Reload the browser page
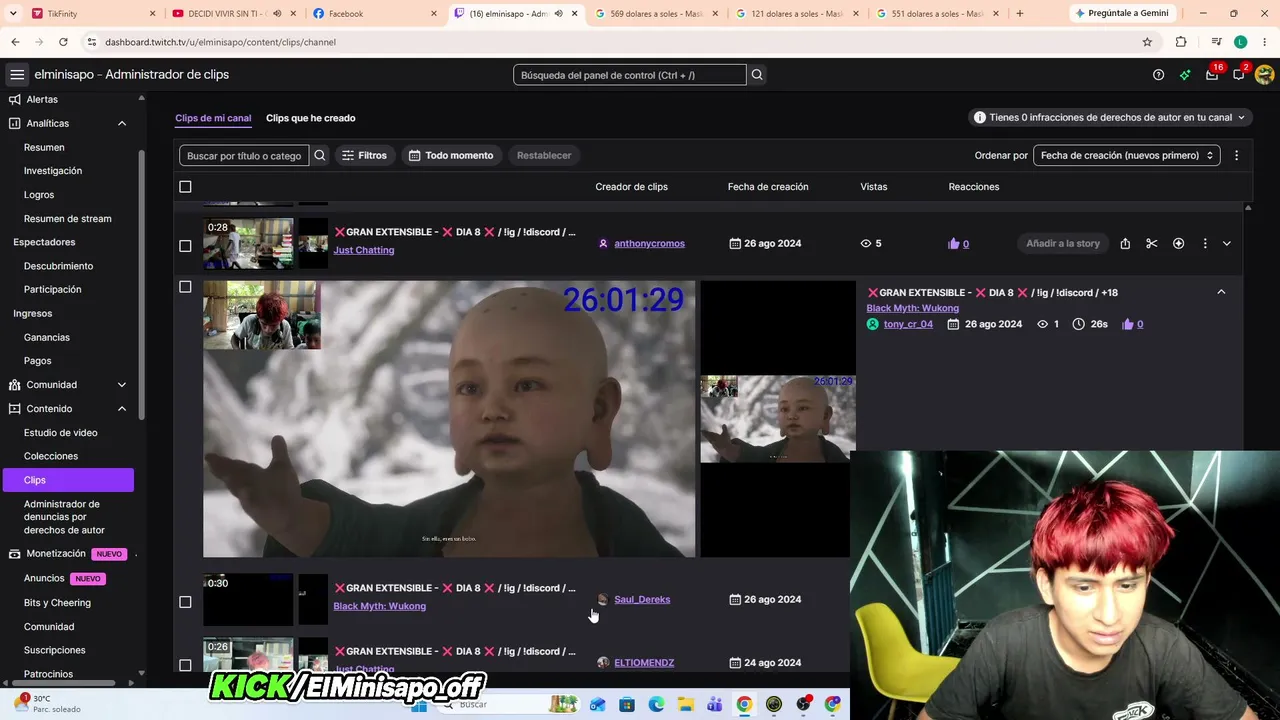 (63, 42)
